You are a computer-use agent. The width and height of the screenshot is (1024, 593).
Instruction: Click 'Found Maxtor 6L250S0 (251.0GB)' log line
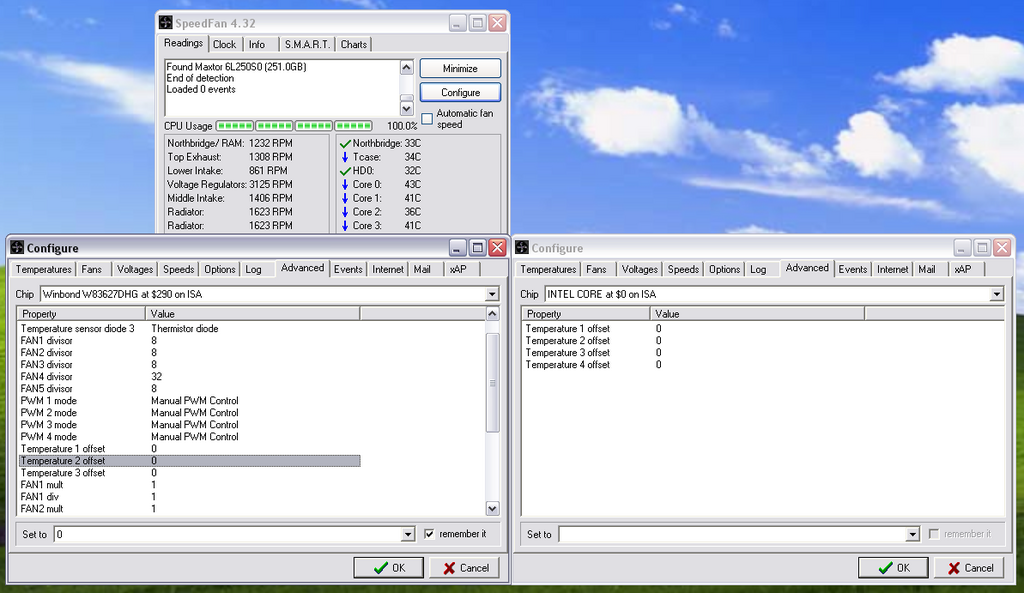point(236,67)
